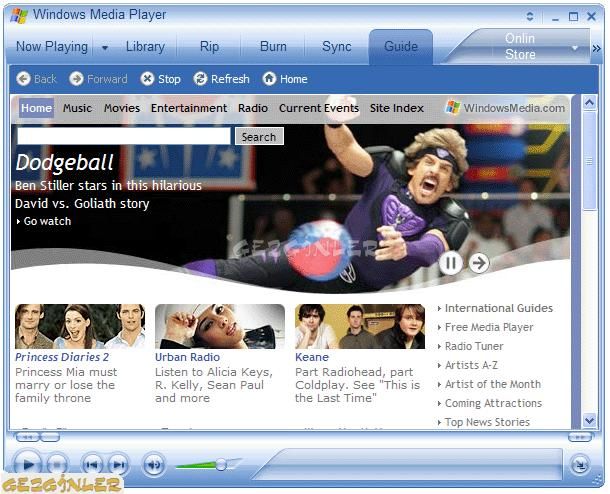The height and width of the screenshot is (494, 610).
Task: Toggle the menu bar show/hide arrows
Action: point(529,16)
